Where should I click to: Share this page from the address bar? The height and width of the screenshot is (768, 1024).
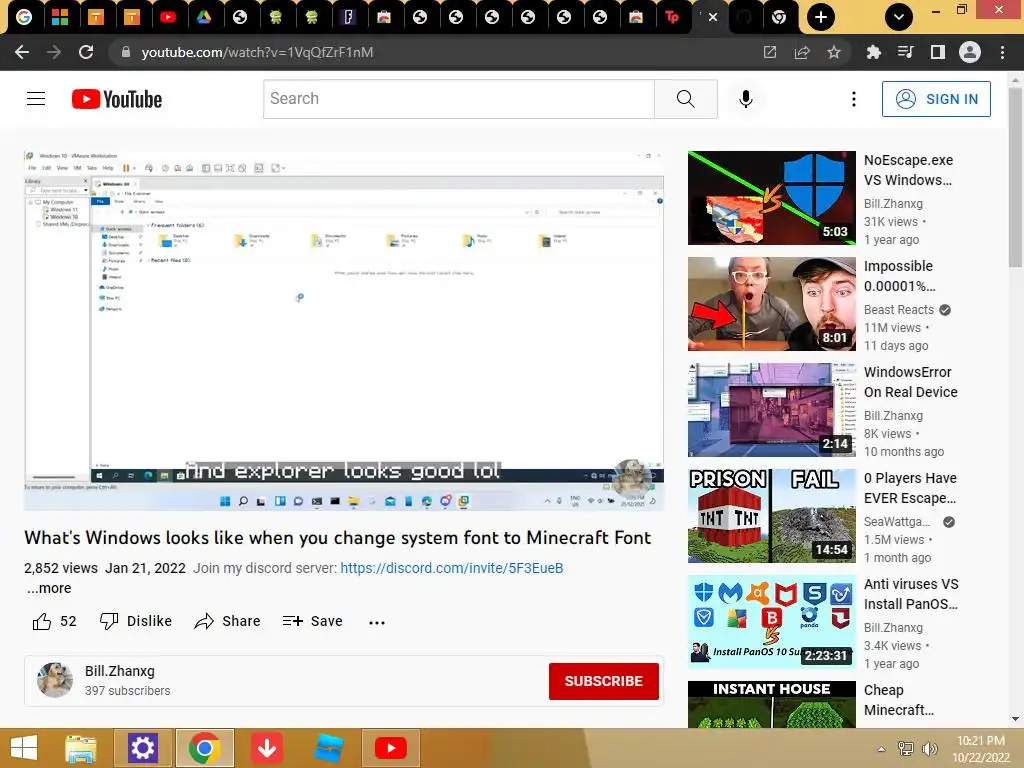pyautogui.click(x=802, y=52)
